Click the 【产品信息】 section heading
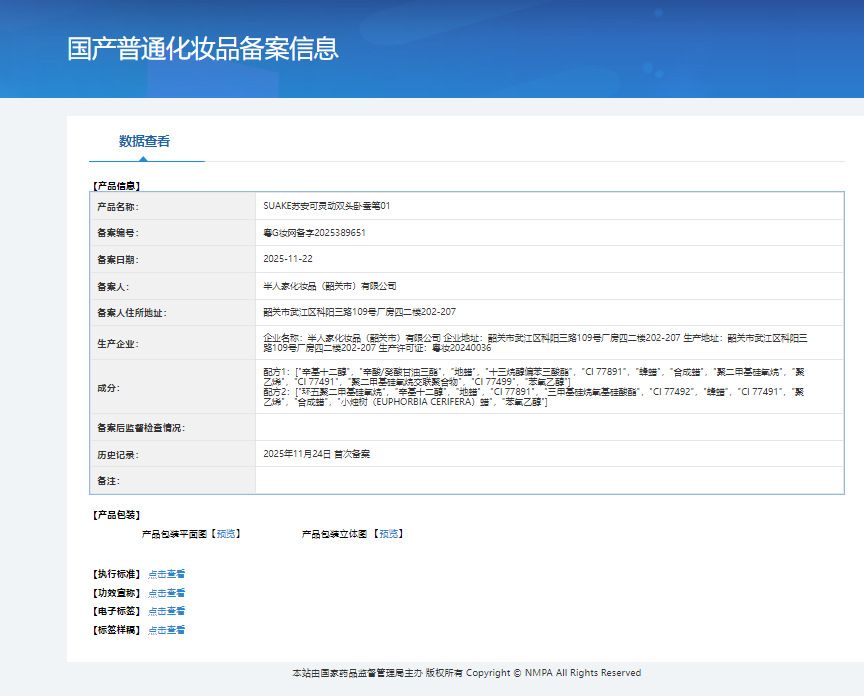The width and height of the screenshot is (864, 696). coord(116,186)
